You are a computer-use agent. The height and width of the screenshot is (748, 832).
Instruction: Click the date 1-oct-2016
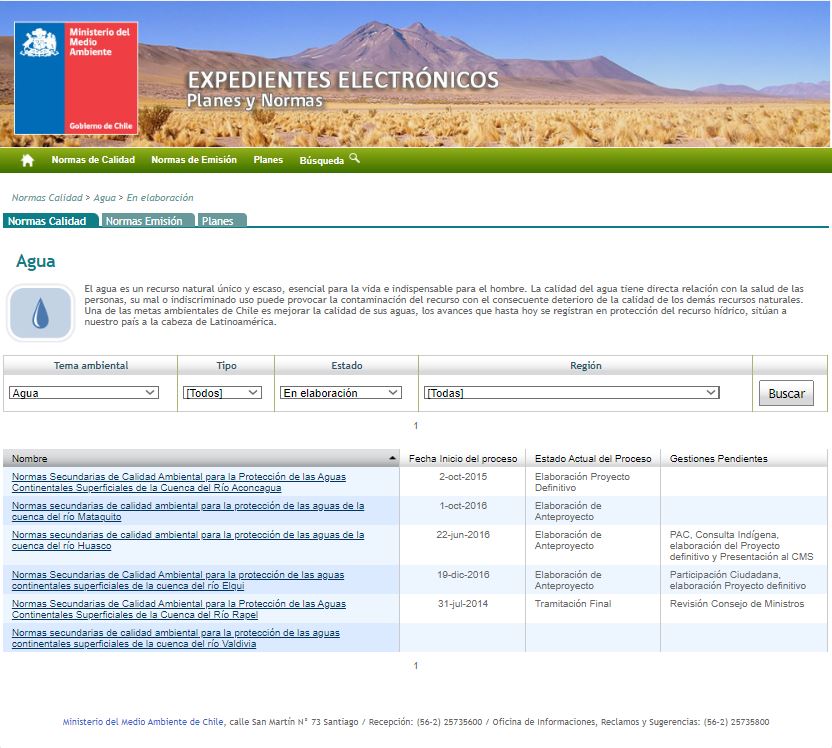[x=463, y=506]
